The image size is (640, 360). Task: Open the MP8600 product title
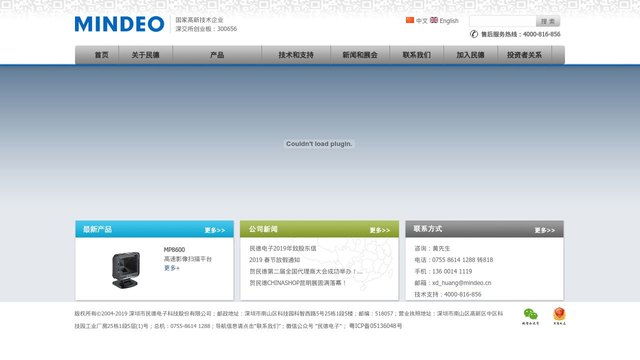(174, 249)
